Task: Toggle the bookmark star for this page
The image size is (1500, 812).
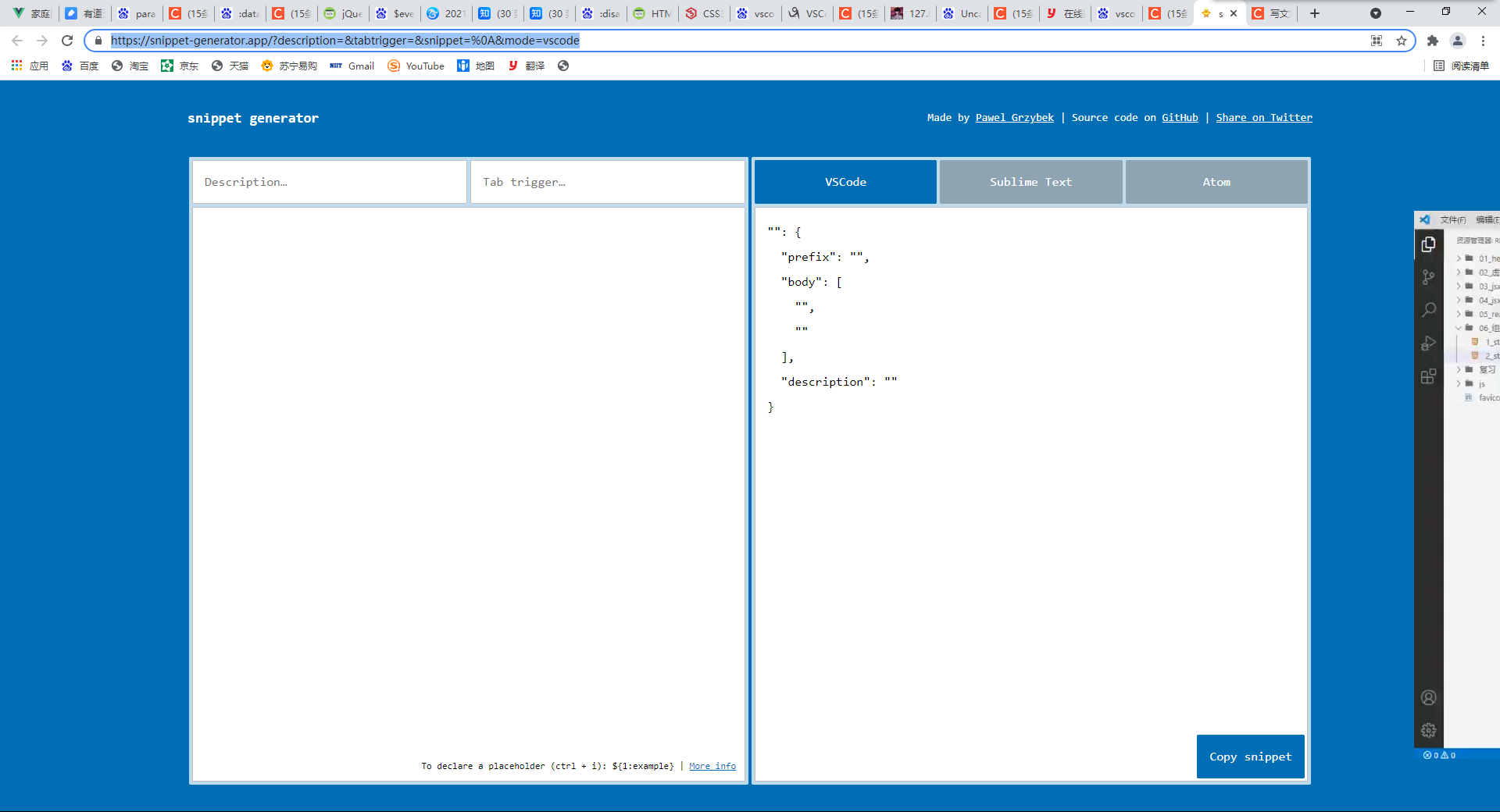Action: point(1400,41)
